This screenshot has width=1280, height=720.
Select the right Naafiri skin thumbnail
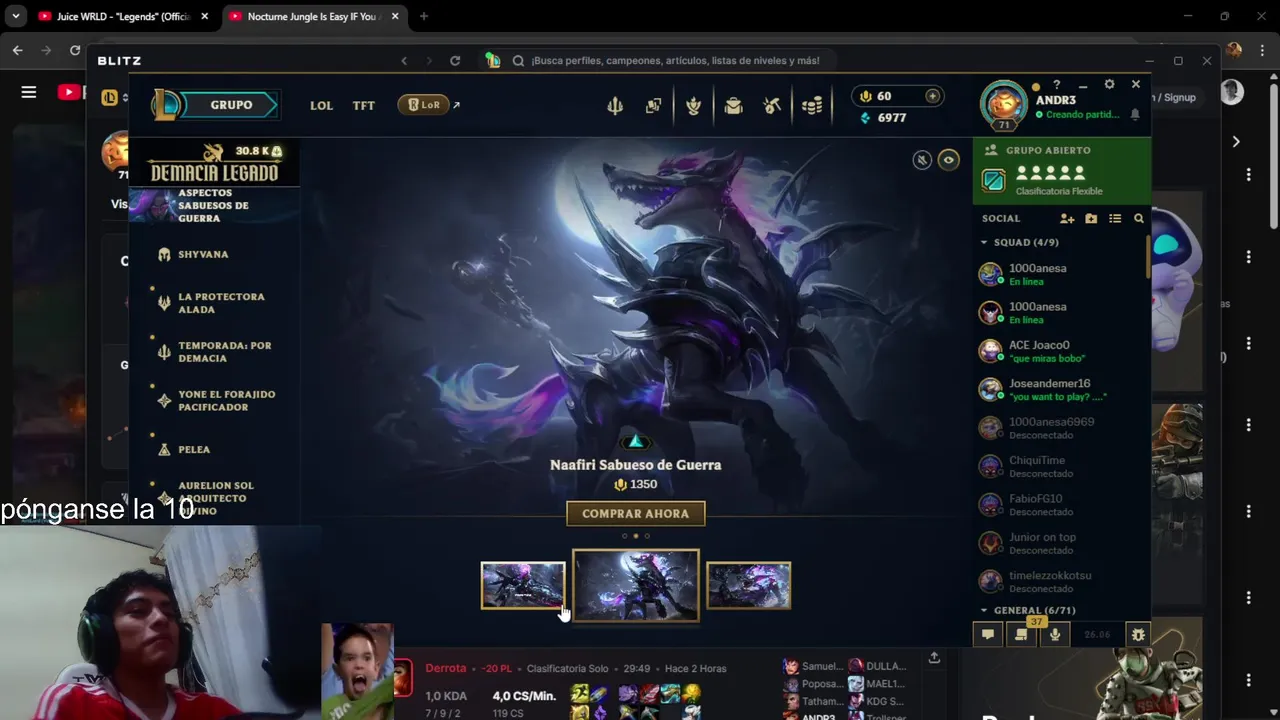[x=748, y=585]
